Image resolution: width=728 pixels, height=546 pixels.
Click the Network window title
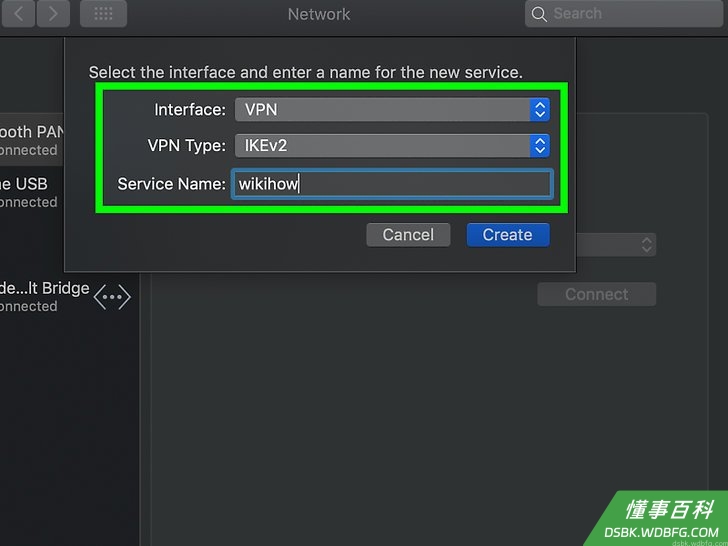(319, 14)
